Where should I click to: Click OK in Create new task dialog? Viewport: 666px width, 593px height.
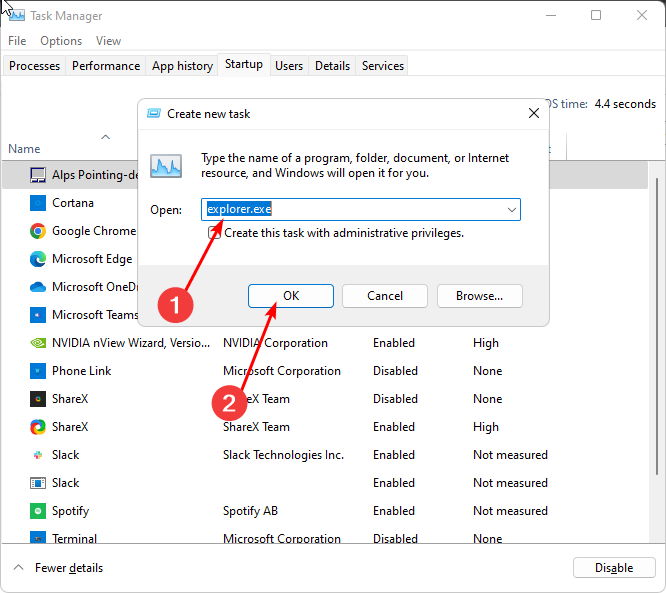pyautogui.click(x=291, y=296)
